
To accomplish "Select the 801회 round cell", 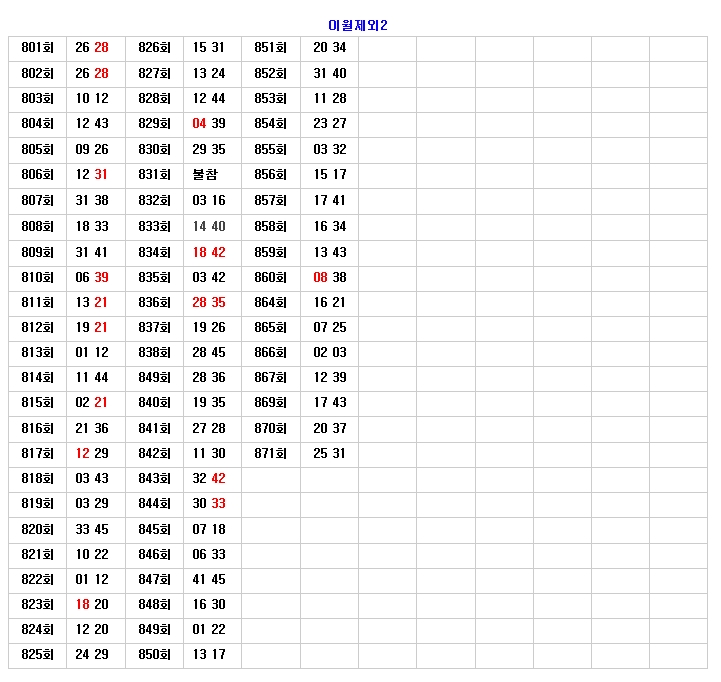I will (x=37, y=48).
